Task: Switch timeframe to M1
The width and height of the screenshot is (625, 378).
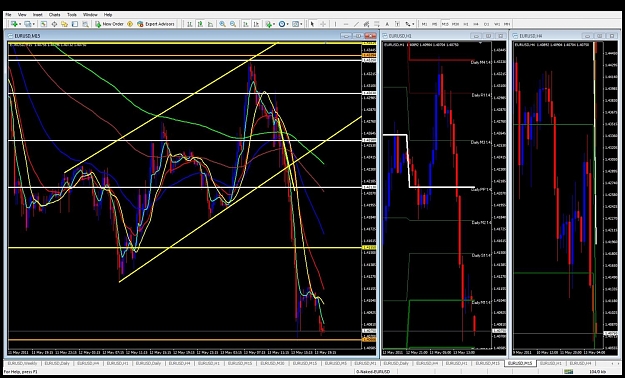Action: (x=425, y=24)
